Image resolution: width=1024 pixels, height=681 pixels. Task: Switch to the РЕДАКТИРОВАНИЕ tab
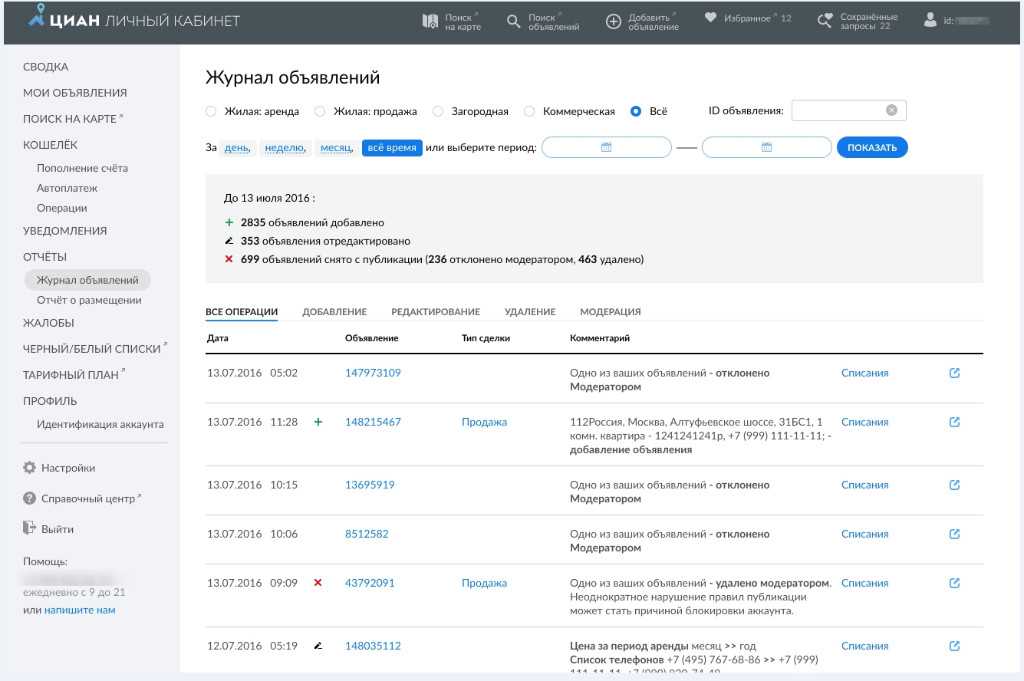pyautogui.click(x=436, y=312)
